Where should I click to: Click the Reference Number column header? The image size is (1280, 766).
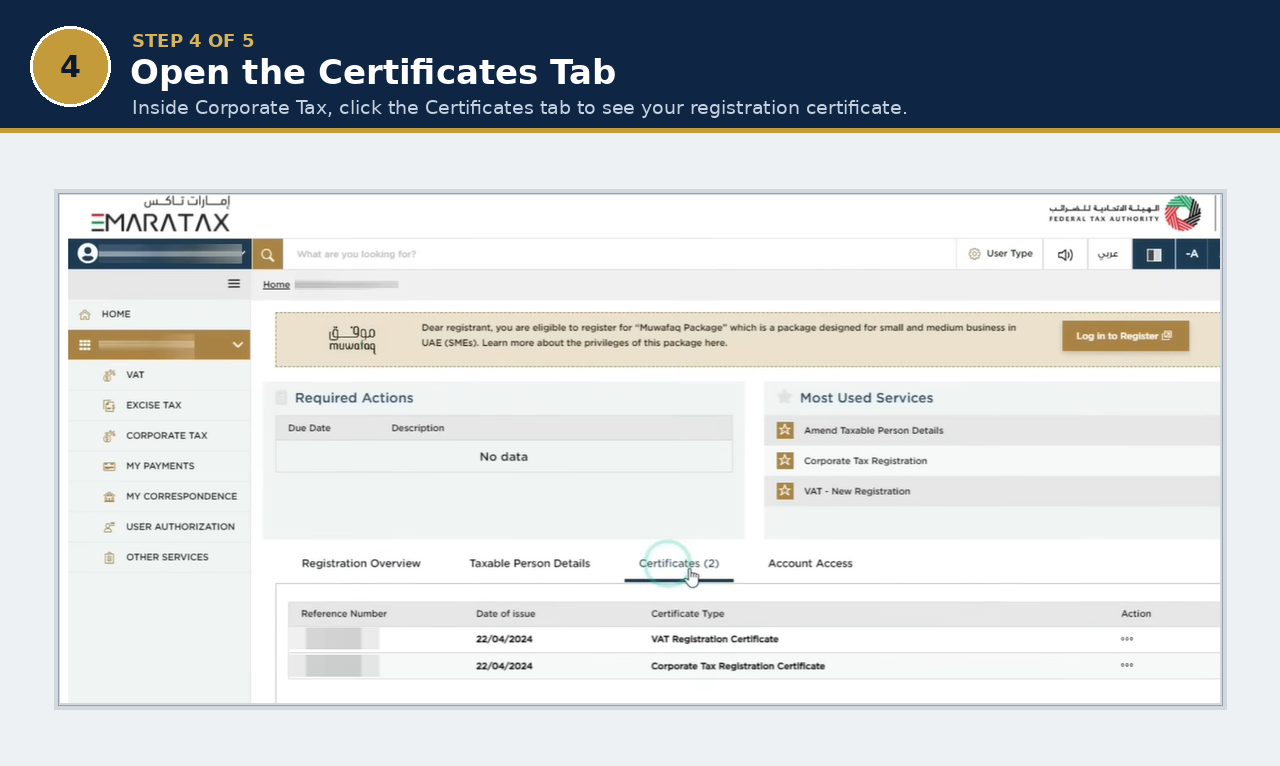pos(344,614)
